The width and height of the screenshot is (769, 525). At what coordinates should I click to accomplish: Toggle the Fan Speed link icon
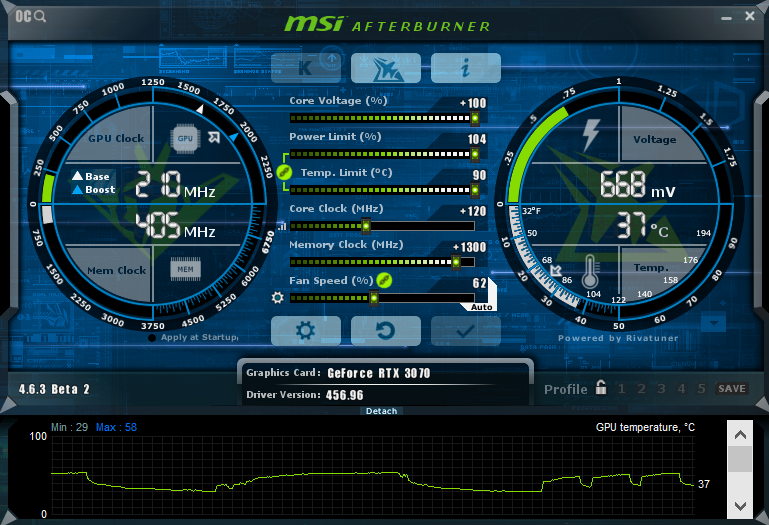384,280
